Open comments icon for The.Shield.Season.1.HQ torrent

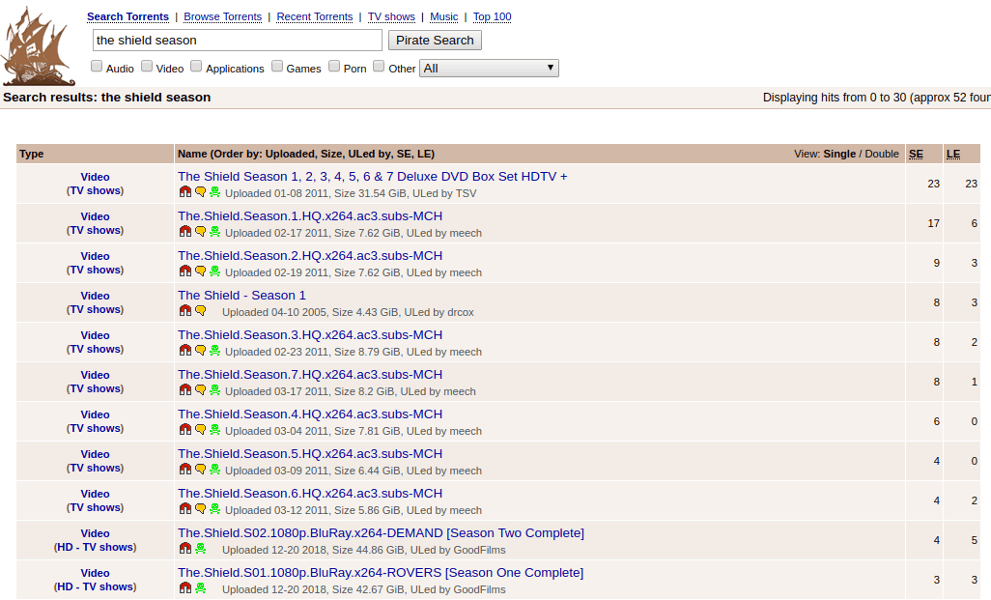(x=200, y=231)
